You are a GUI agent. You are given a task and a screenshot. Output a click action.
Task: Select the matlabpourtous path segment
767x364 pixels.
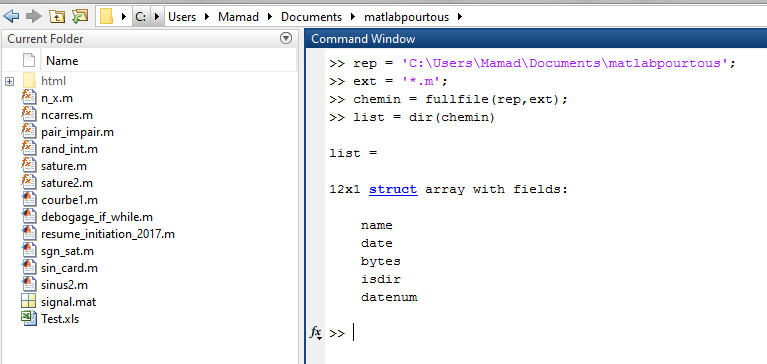(406, 17)
